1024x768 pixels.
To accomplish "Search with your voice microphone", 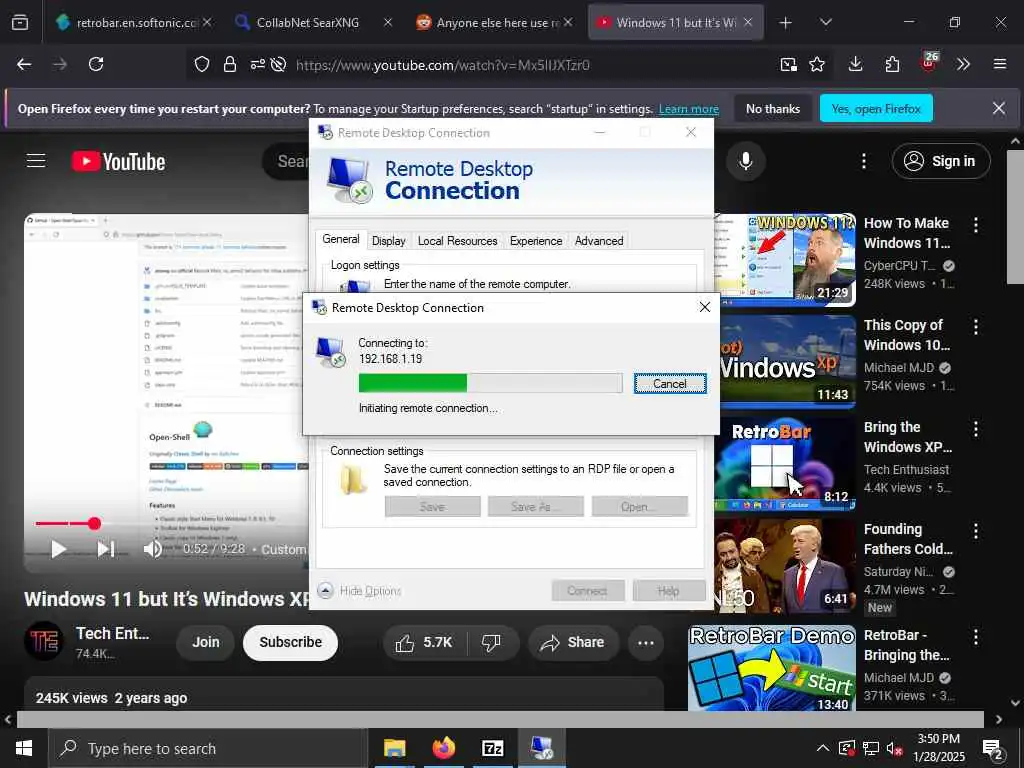I will coord(745,161).
